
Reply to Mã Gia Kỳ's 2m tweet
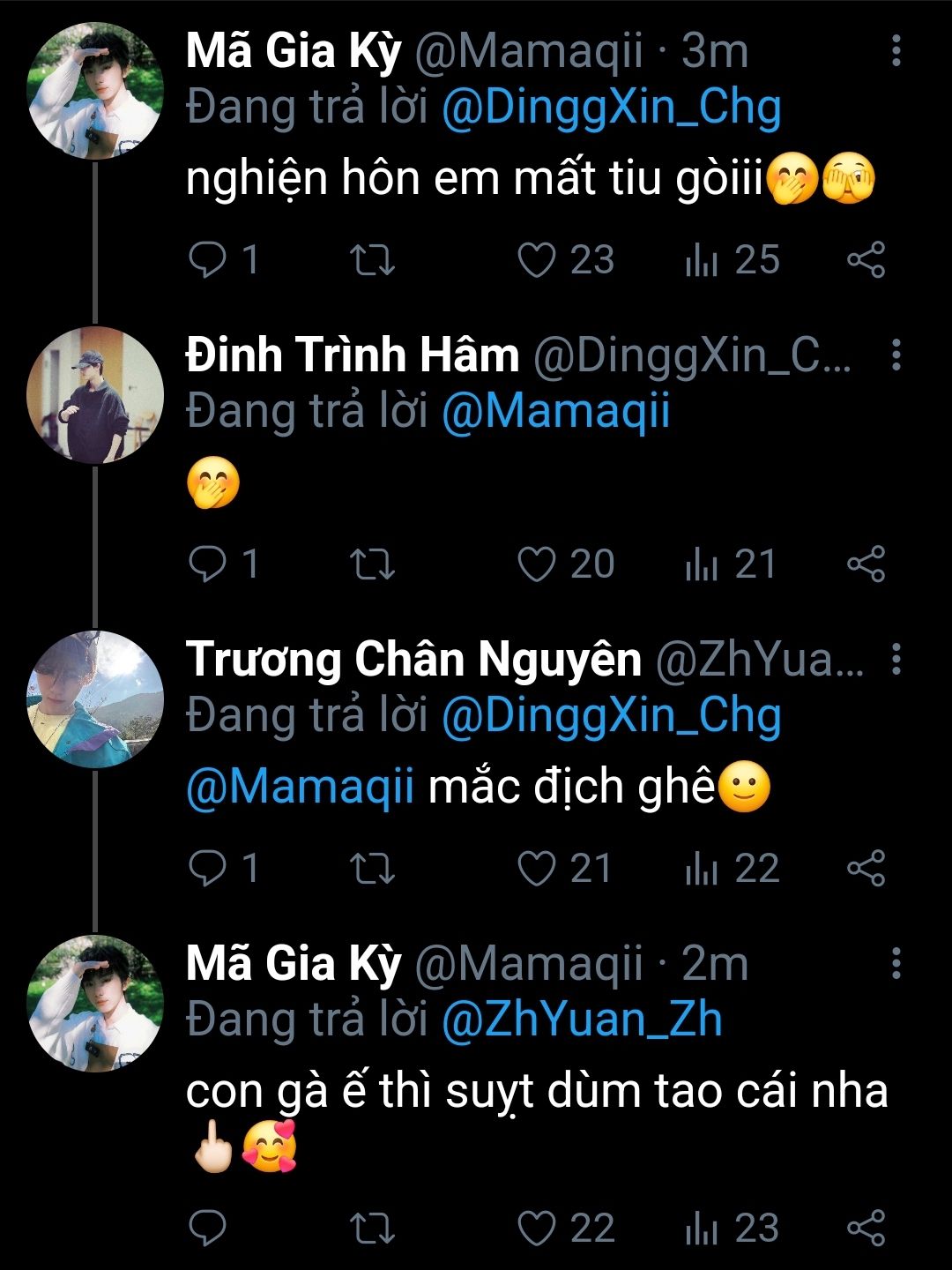tap(209, 1228)
